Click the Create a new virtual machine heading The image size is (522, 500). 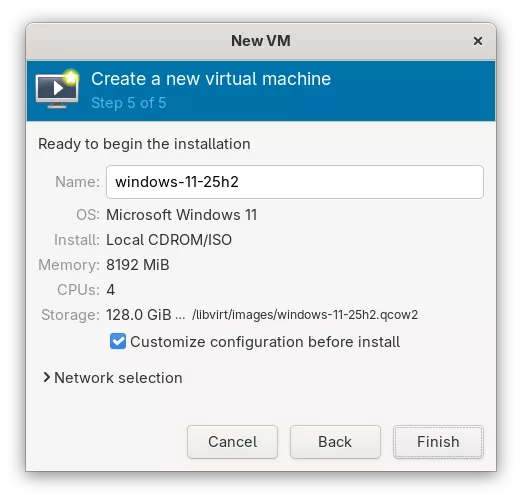211,79
